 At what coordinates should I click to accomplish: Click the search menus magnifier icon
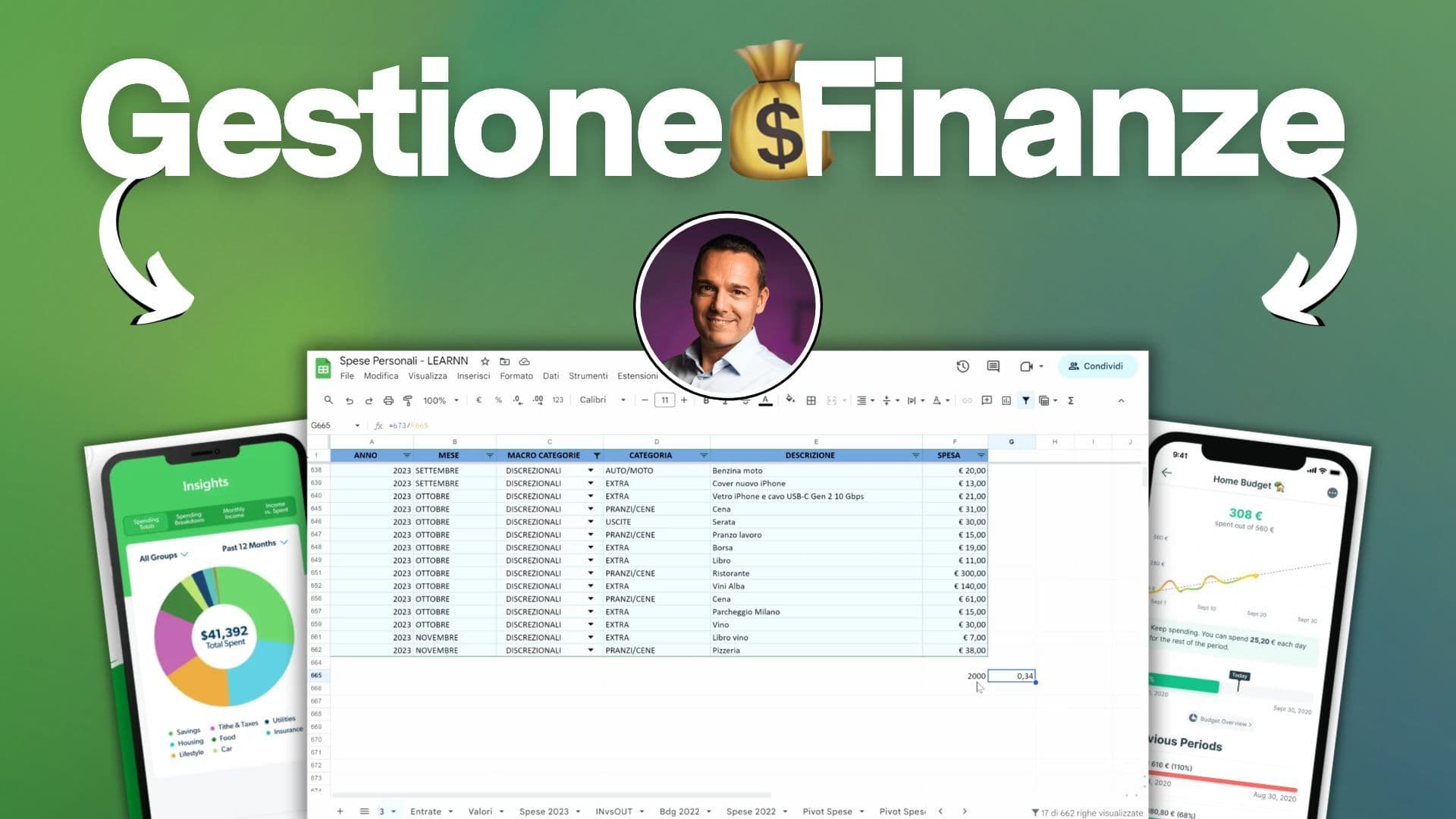pos(328,400)
